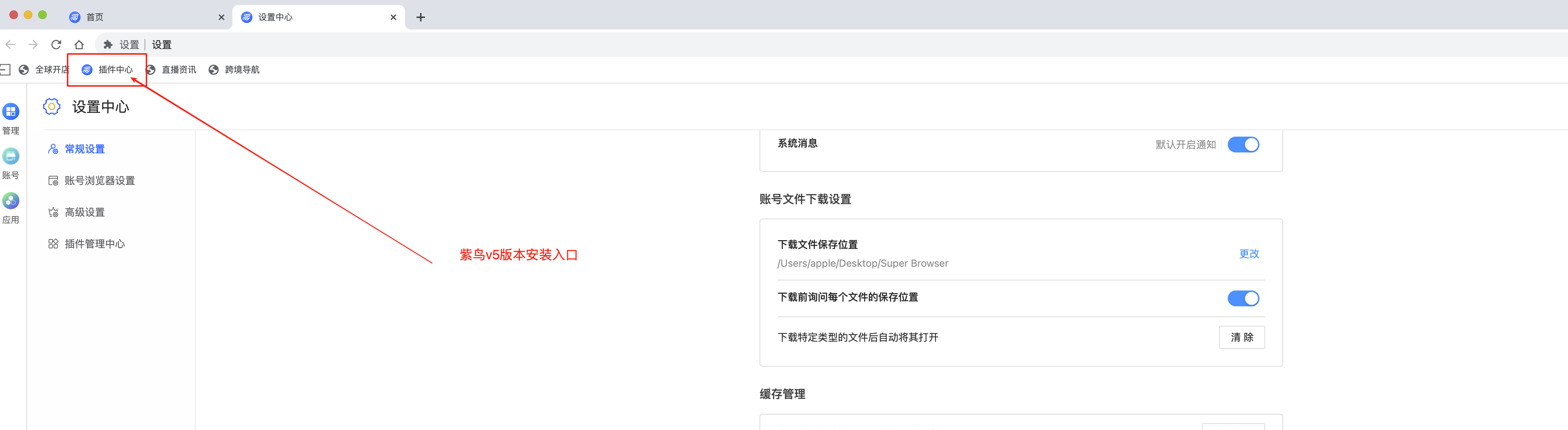Switch to the 首页 tab
The height and width of the screenshot is (430, 1568).
pyautogui.click(x=95, y=17)
